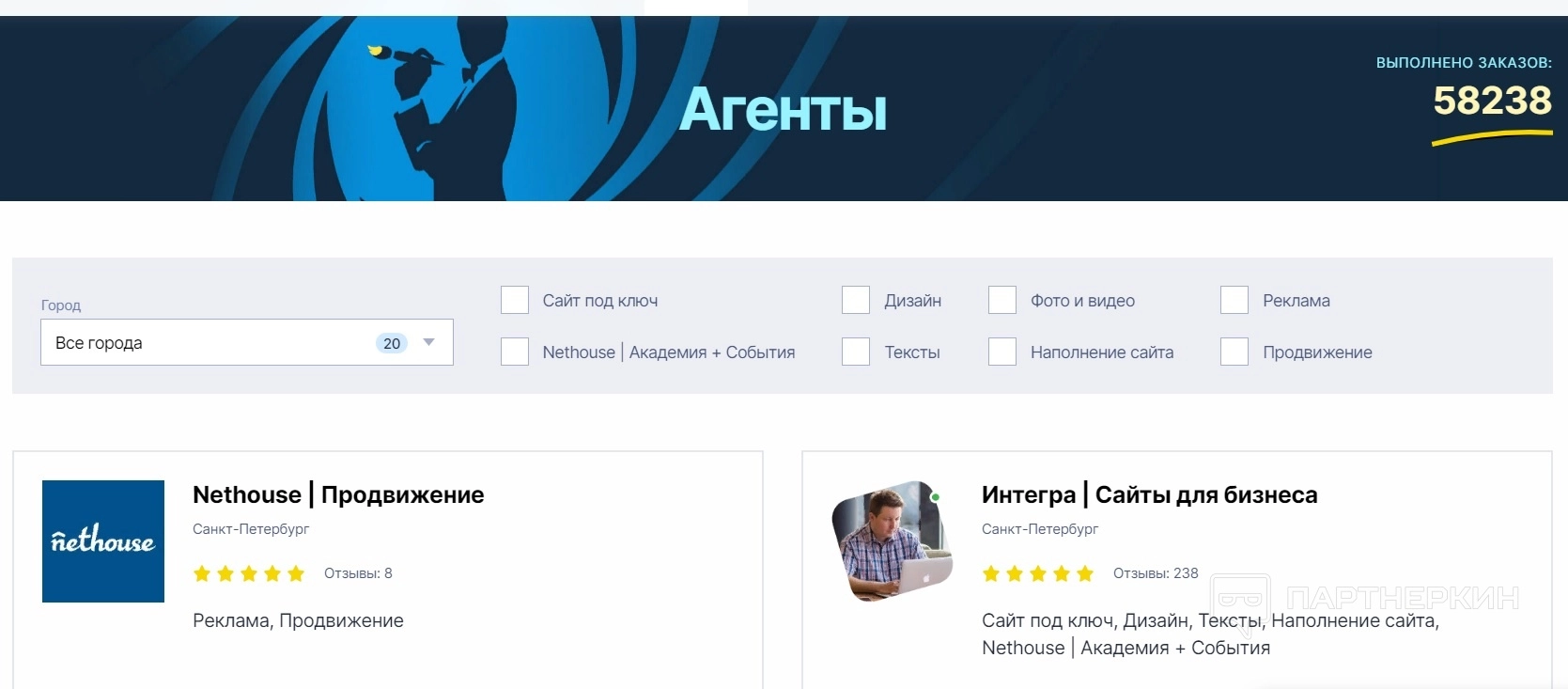
Task: View reviews "Отзывы: 8" for Nethouse
Action: 358,573
